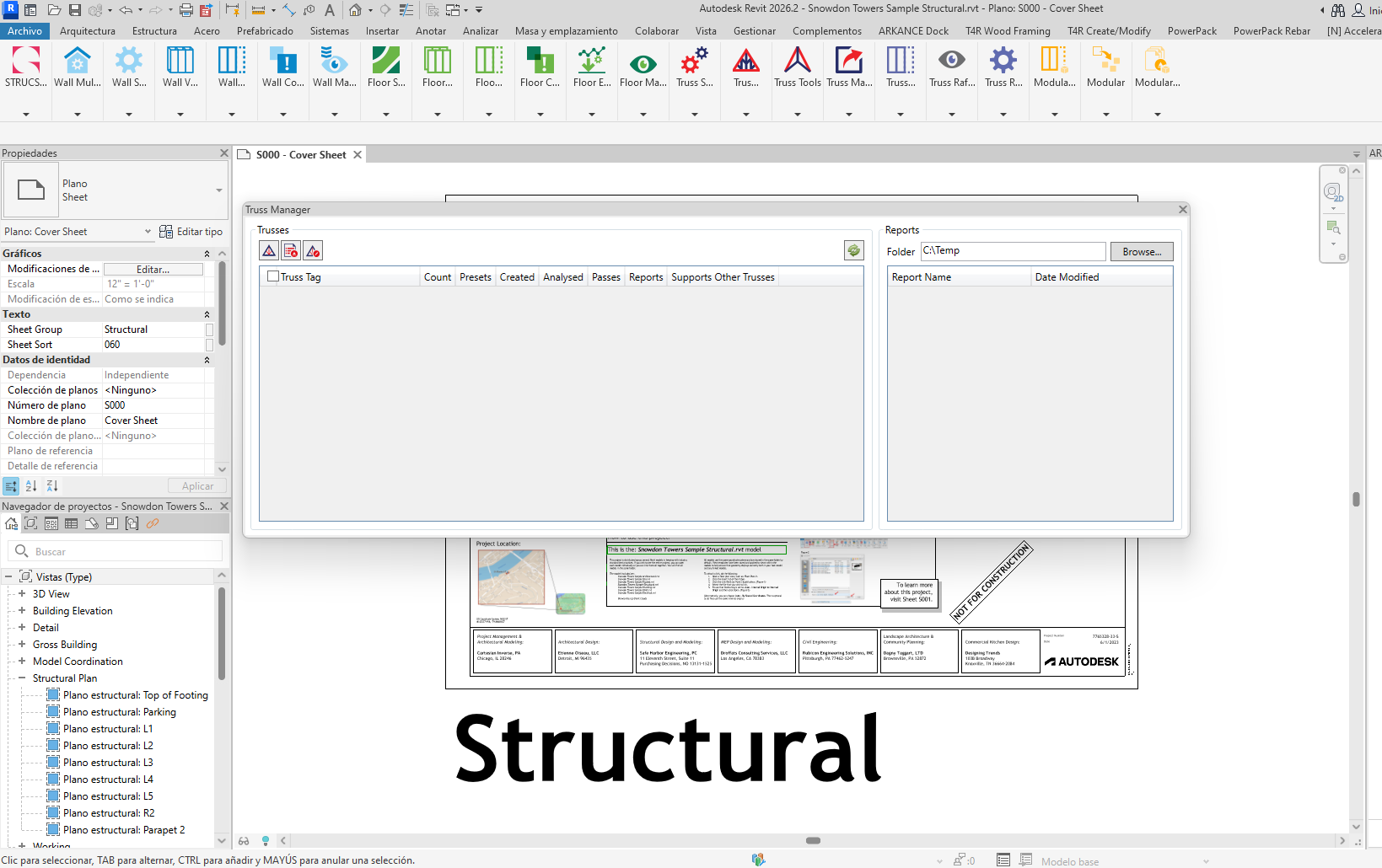Viewport: 1382px width, 868px height.
Task: Switch to the Anotar ribbon tab
Action: click(430, 31)
